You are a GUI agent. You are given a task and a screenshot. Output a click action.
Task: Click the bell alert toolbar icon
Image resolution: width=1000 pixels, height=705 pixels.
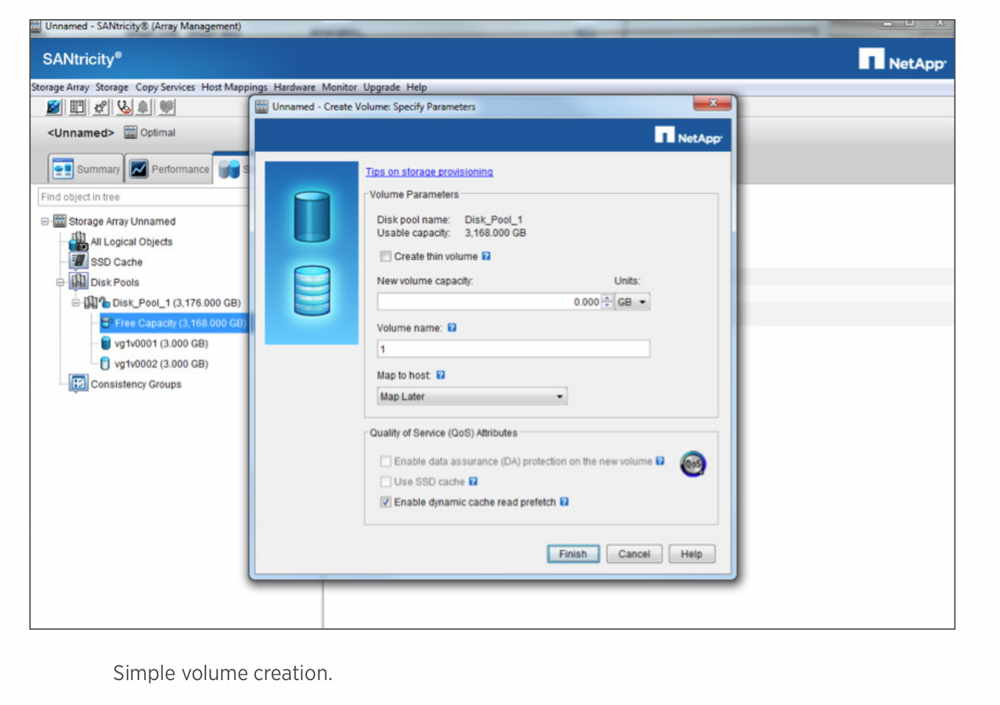coord(144,107)
